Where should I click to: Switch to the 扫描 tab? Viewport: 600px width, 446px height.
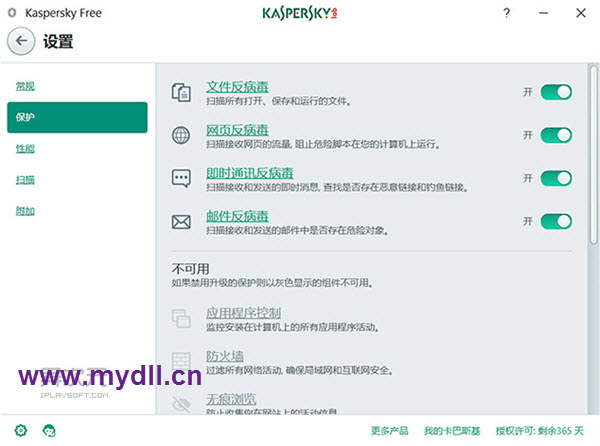(x=25, y=180)
